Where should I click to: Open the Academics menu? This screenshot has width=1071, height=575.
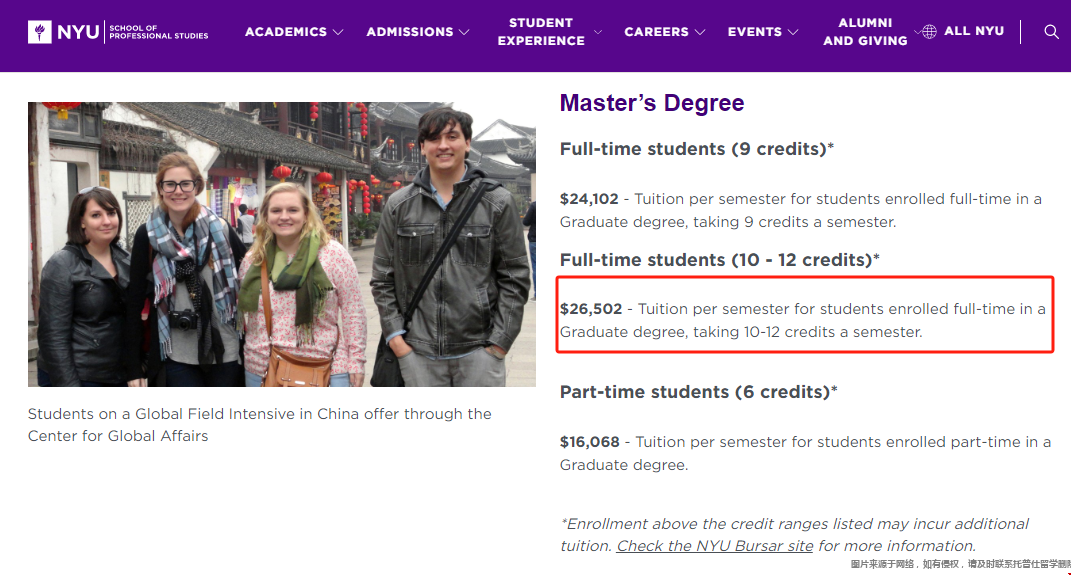[286, 32]
